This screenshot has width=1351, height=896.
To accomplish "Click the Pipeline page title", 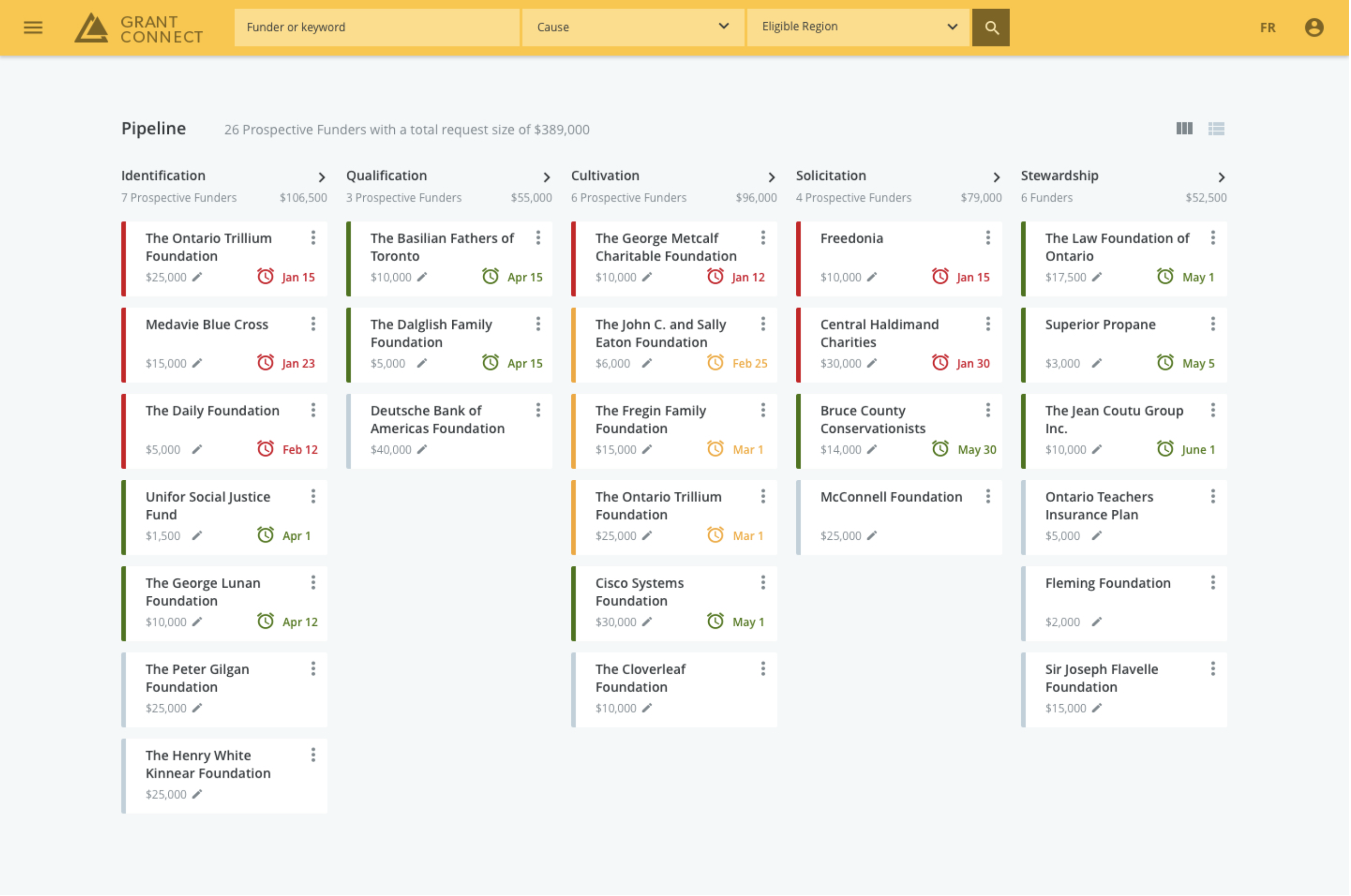I will (x=154, y=129).
